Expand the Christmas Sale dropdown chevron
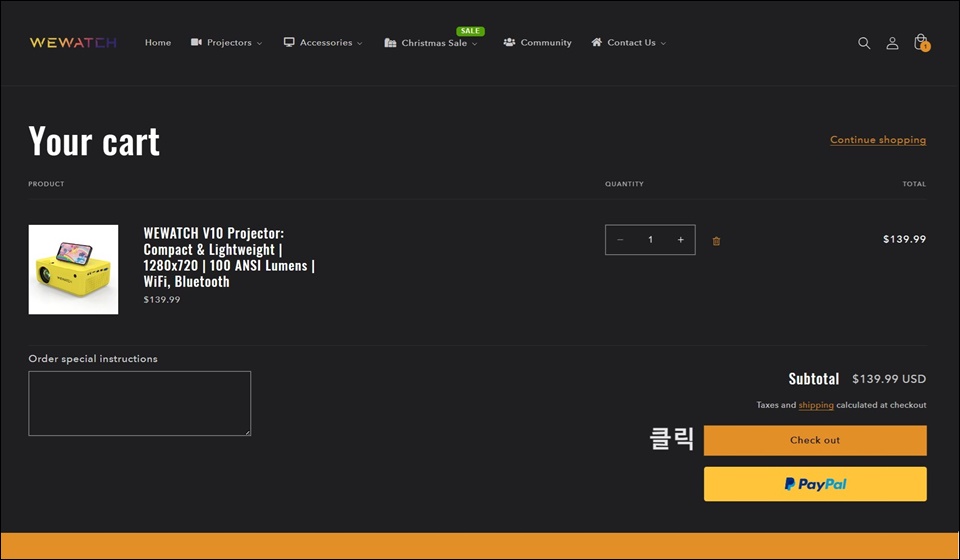The width and height of the screenshot is (960, 560). [x=474, y=44]
